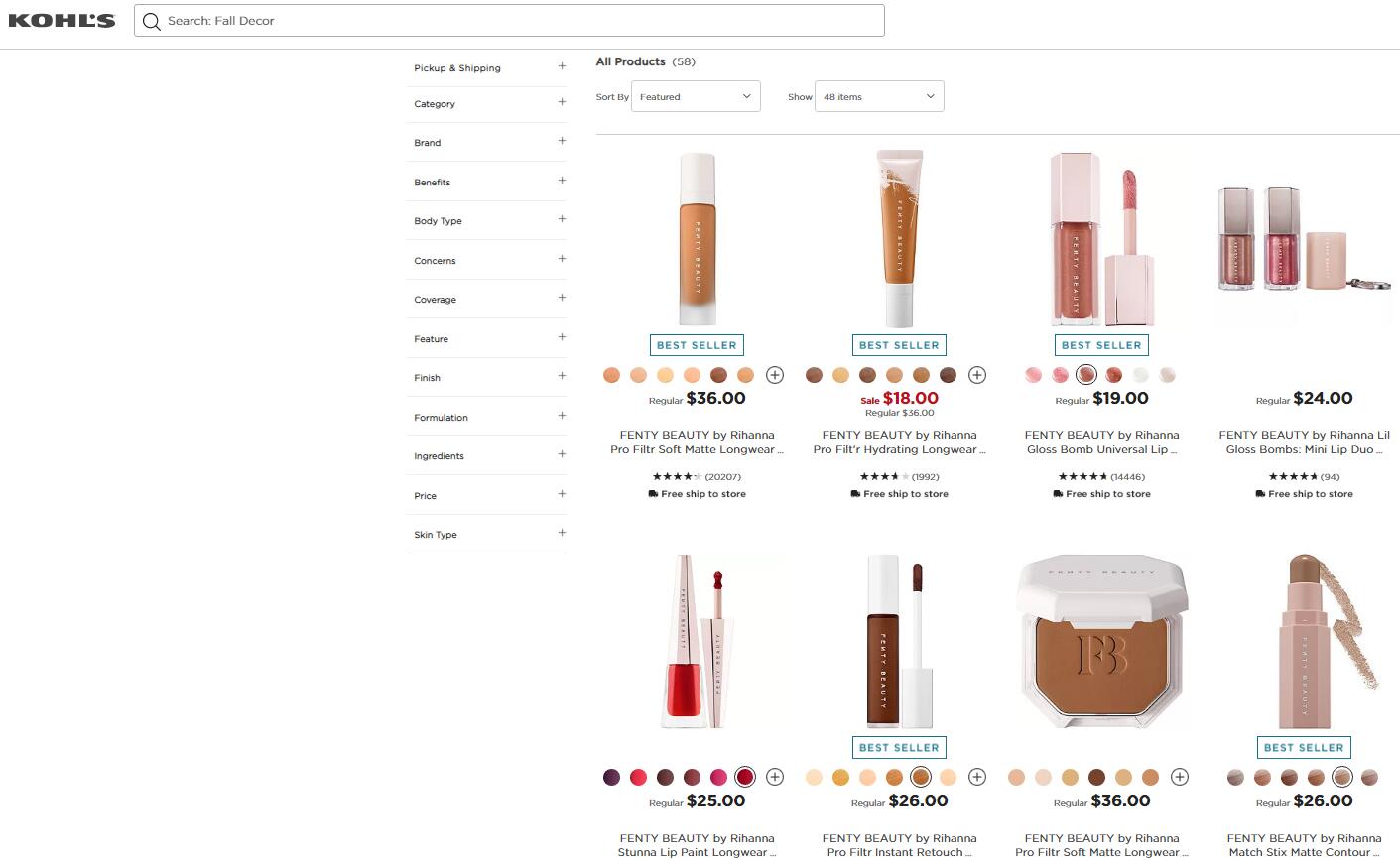Open the Pro Filtr Instant Retouch title
This screenshot has width=1400, height=860.
pyautogui.click(x=899, y=845)
